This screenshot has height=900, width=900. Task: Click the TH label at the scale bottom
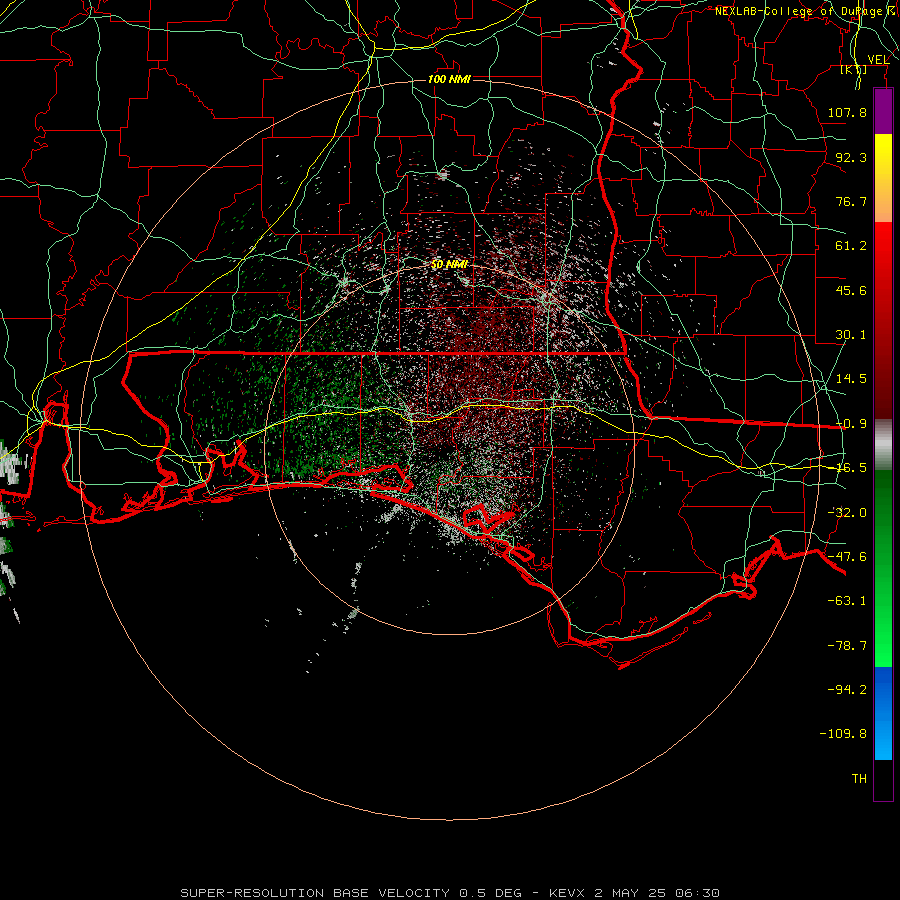click(859, 779)
